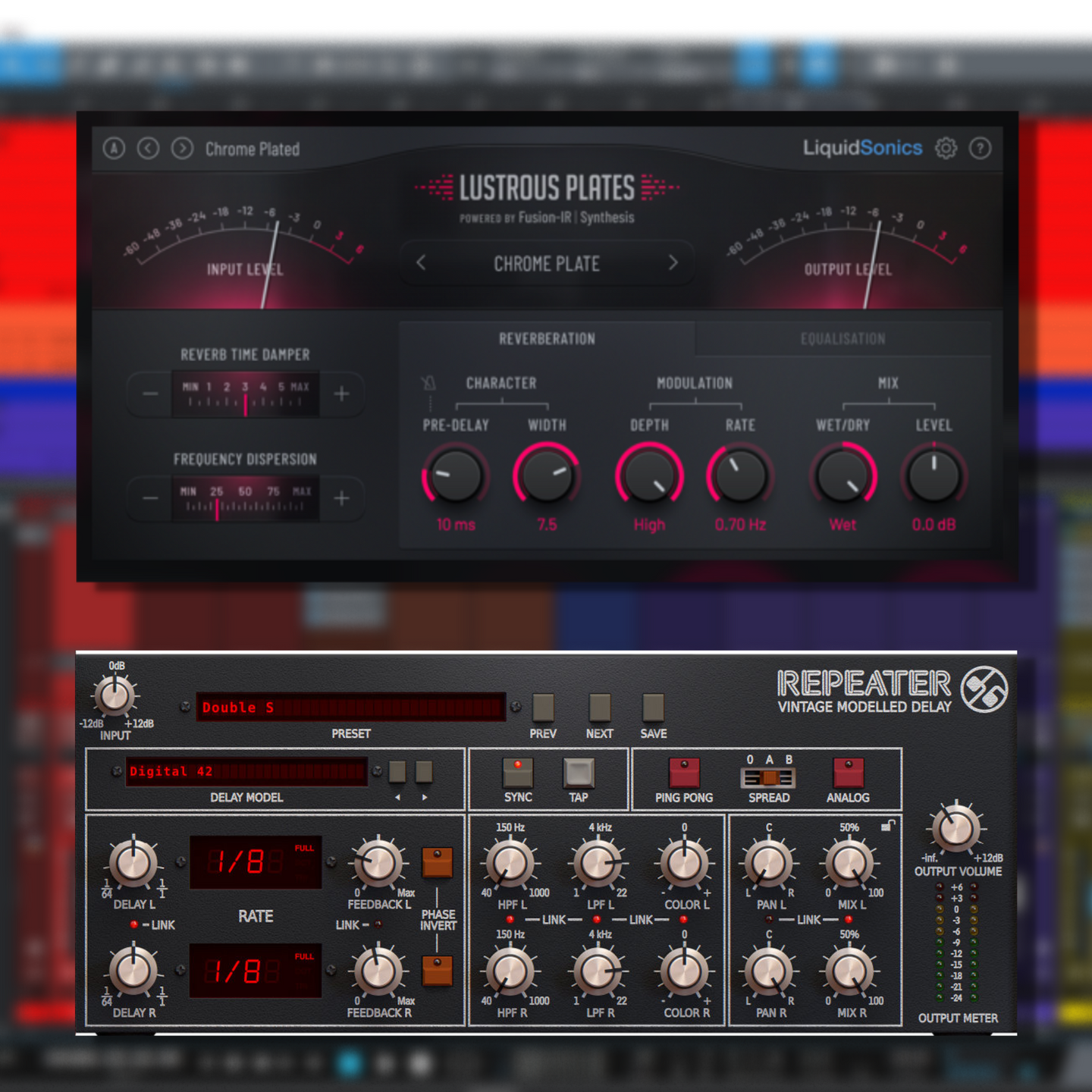Click the Output Volume knob
This screenshot has width=1092, height=1092.
pos(956,828)
